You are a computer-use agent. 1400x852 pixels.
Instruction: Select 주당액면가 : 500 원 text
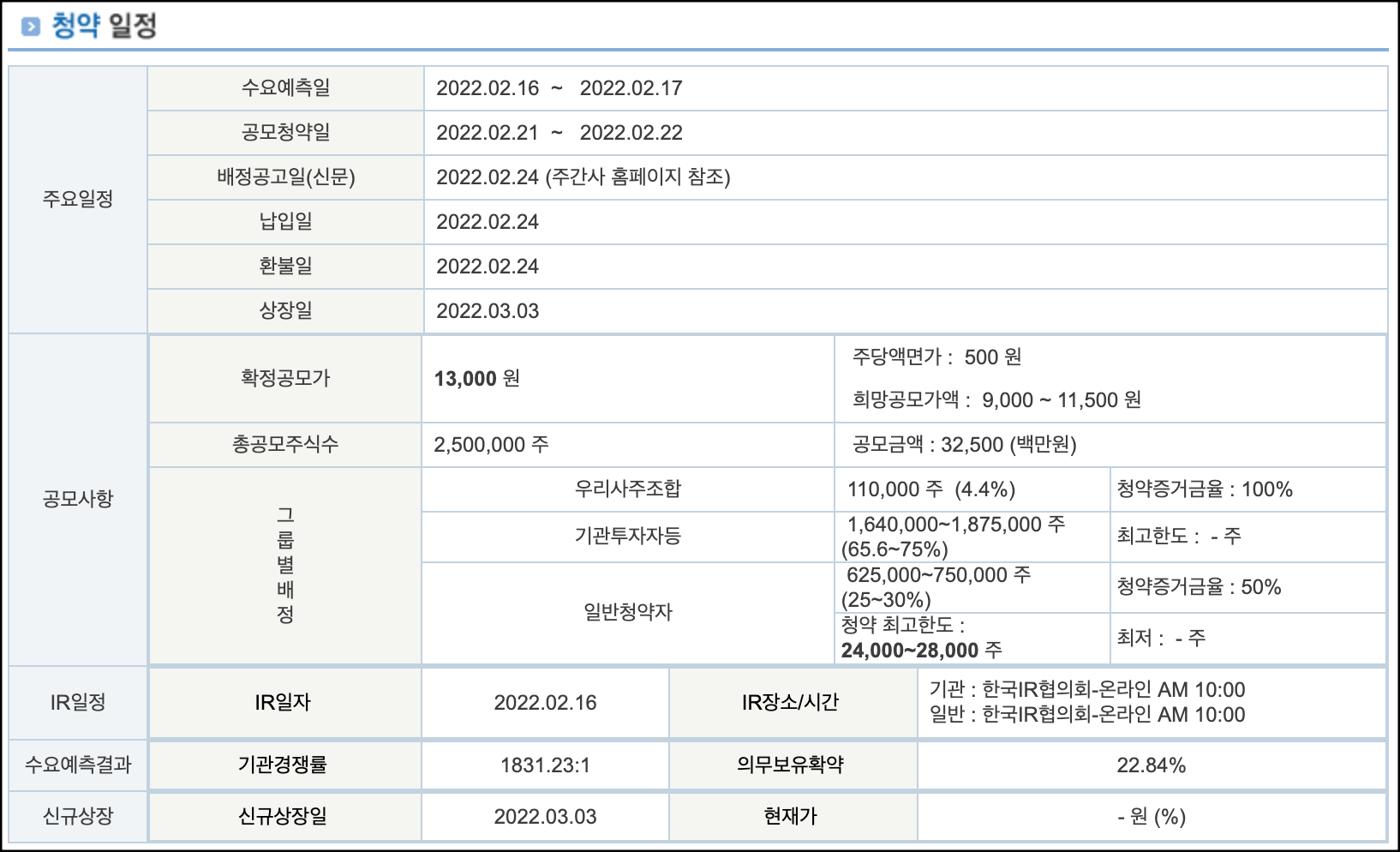pos(936,357)
